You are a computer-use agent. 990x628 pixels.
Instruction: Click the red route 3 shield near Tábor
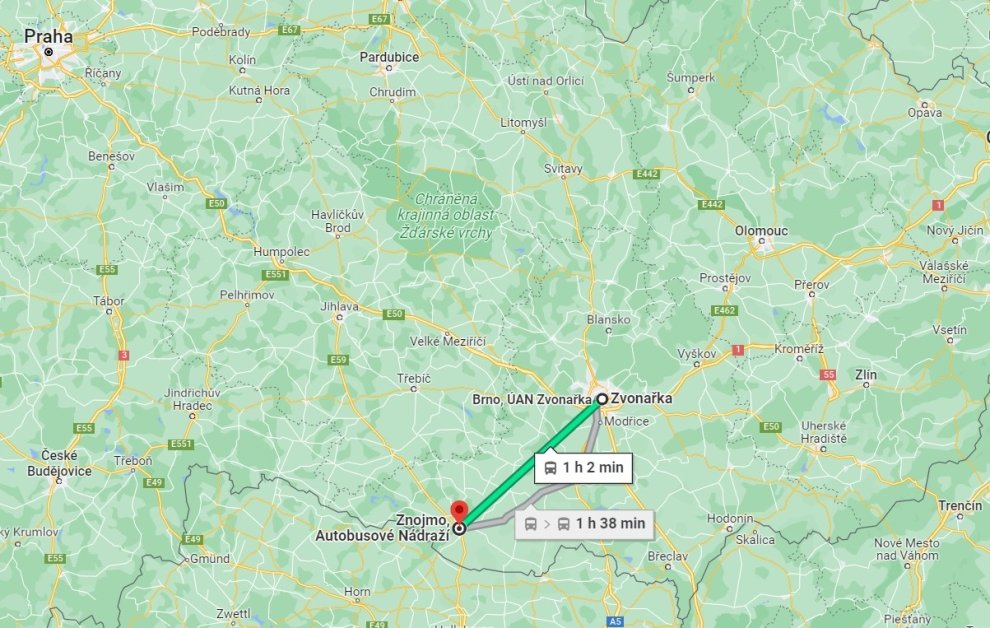124,355
